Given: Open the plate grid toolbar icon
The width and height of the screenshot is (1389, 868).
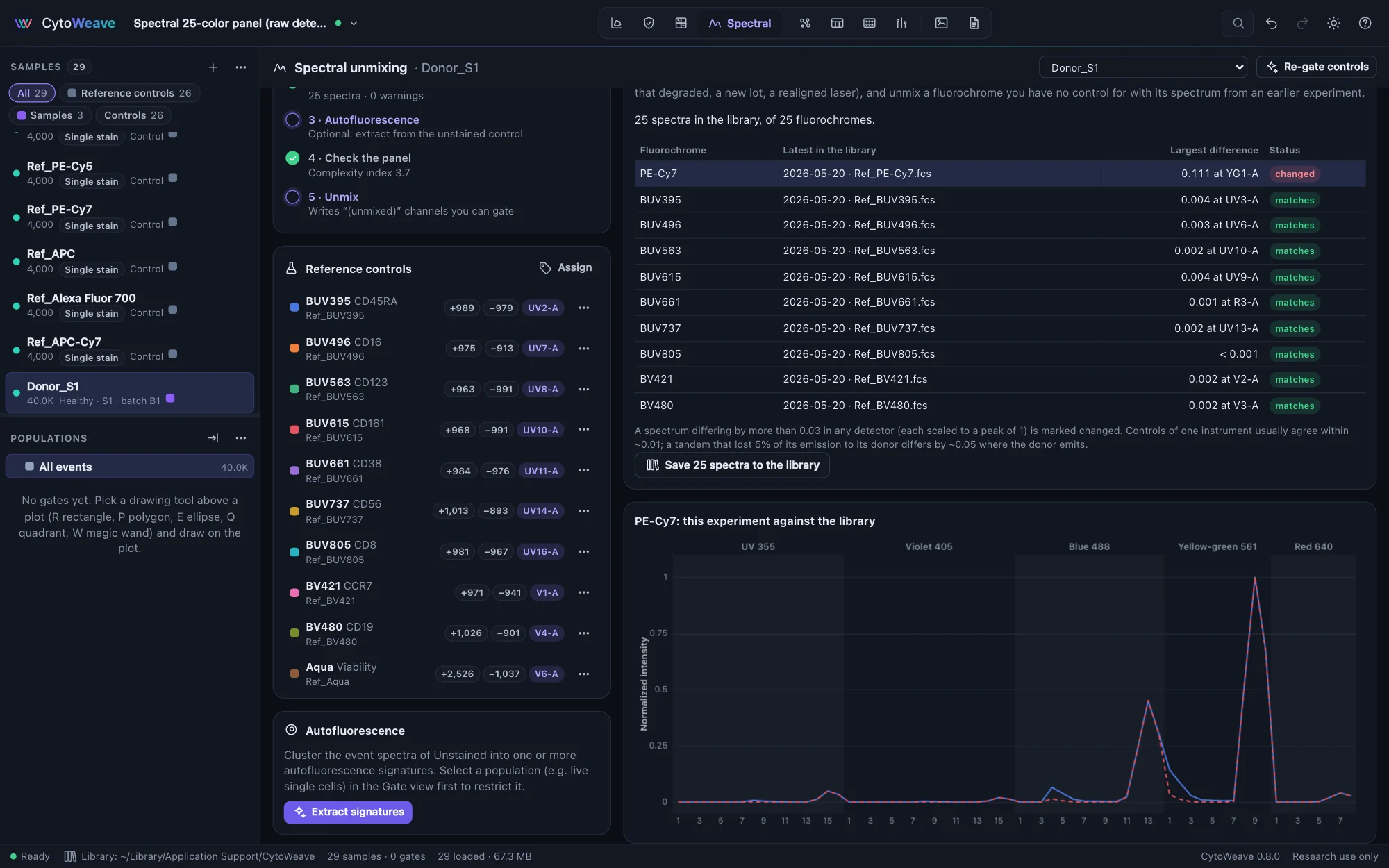Looking at the screenshot, I should click(x=870, y=24).
